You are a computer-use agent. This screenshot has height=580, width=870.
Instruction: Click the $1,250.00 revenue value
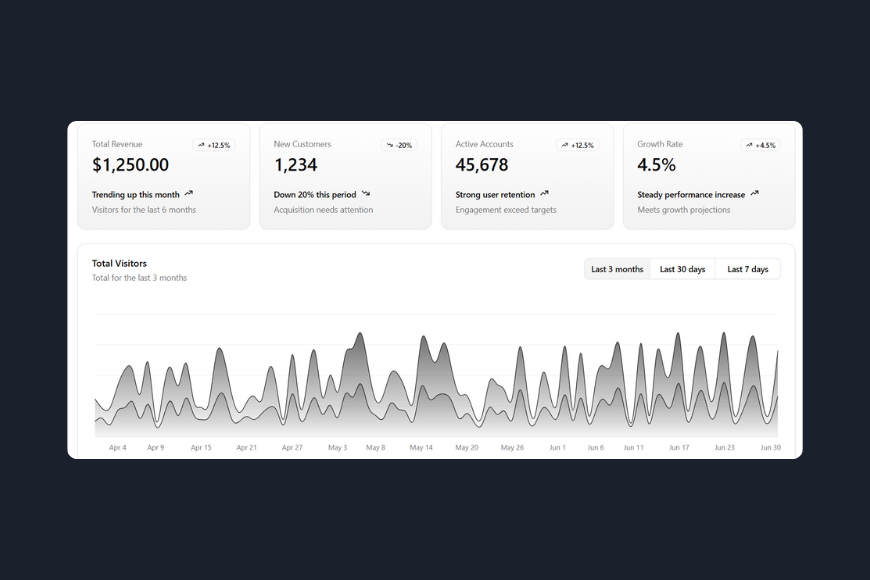[130, 165]
